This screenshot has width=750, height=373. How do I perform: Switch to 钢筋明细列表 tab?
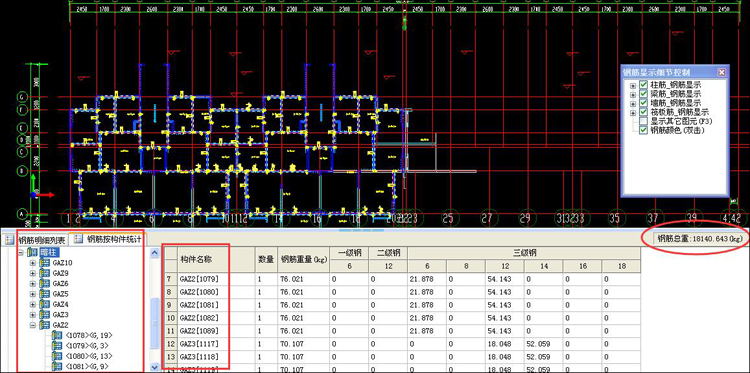[x=36, y=239]
